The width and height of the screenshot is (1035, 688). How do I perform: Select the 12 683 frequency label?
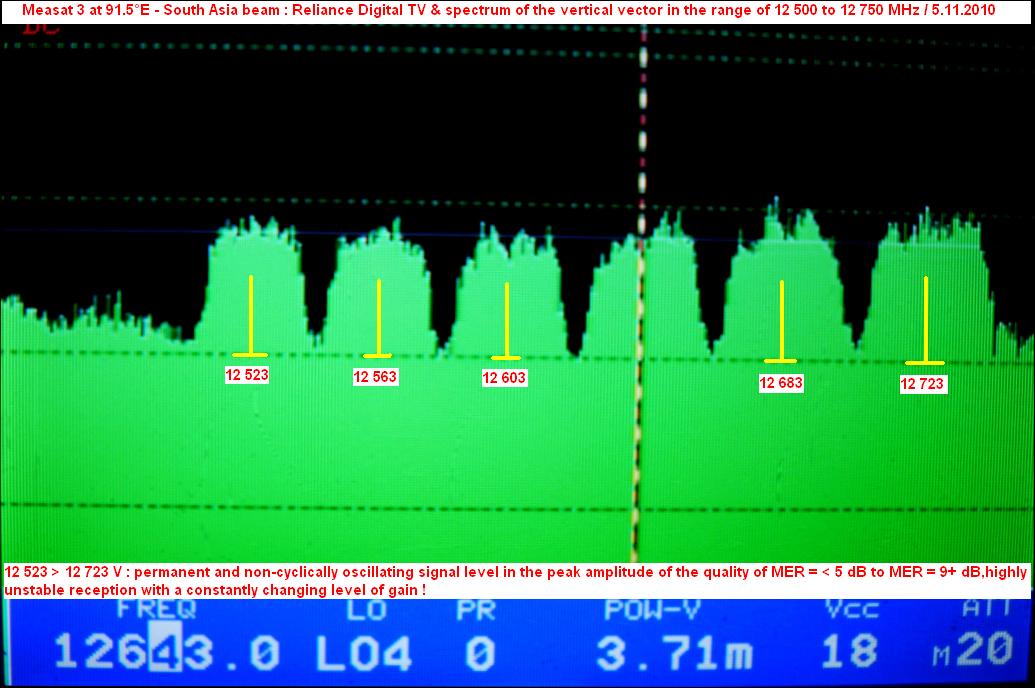pos(781,382)
